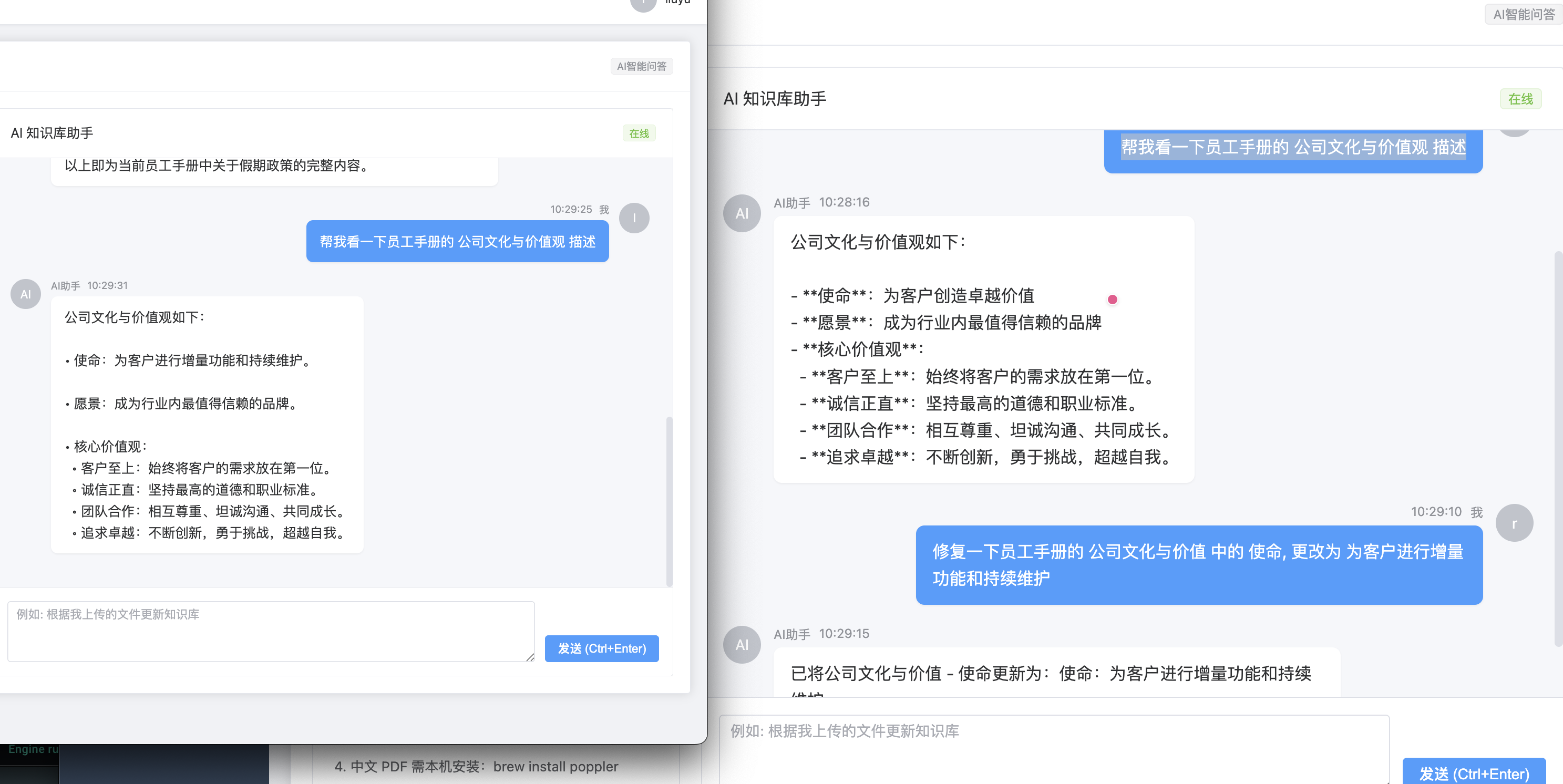Viewport: 1563px width, 784px height.
Task: Click the 在线 status badge in the right window
Action: click(x=1520, y=99)
